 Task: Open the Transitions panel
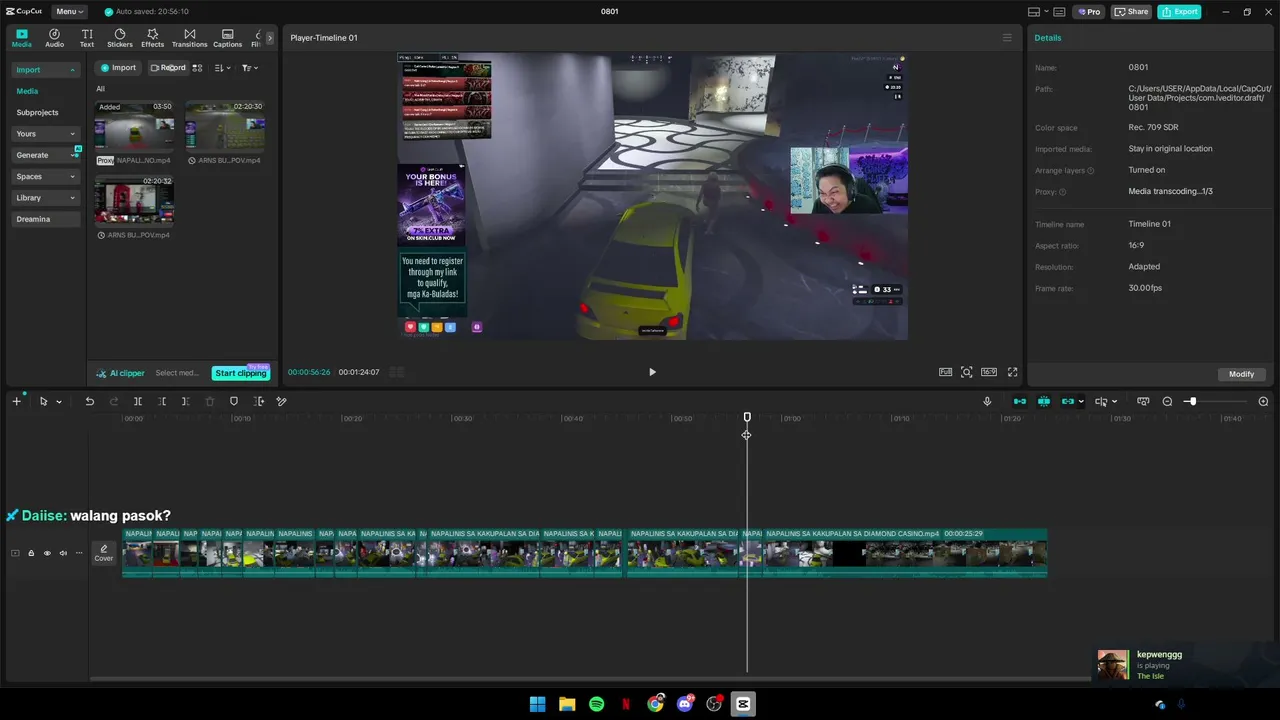[x=189, y=38]
